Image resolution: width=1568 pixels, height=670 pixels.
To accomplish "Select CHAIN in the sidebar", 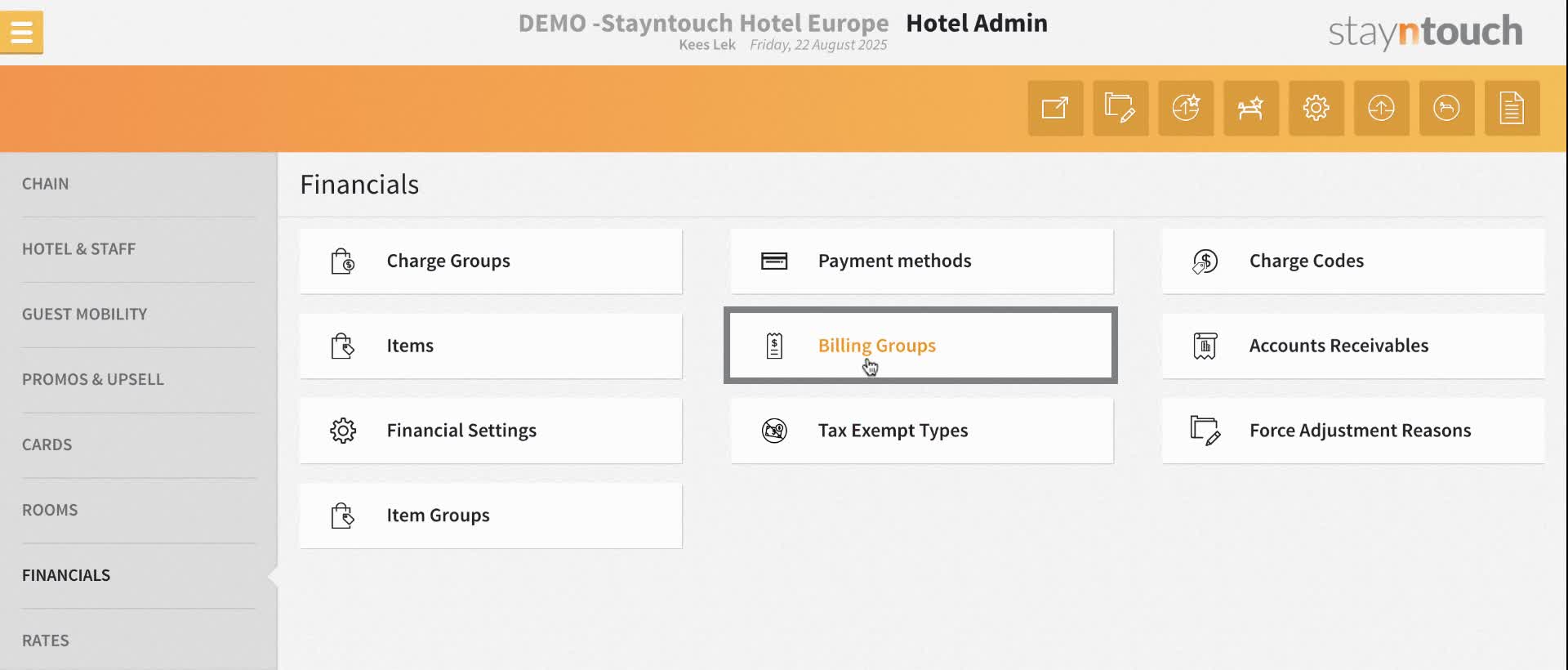I will click(46, 184).
